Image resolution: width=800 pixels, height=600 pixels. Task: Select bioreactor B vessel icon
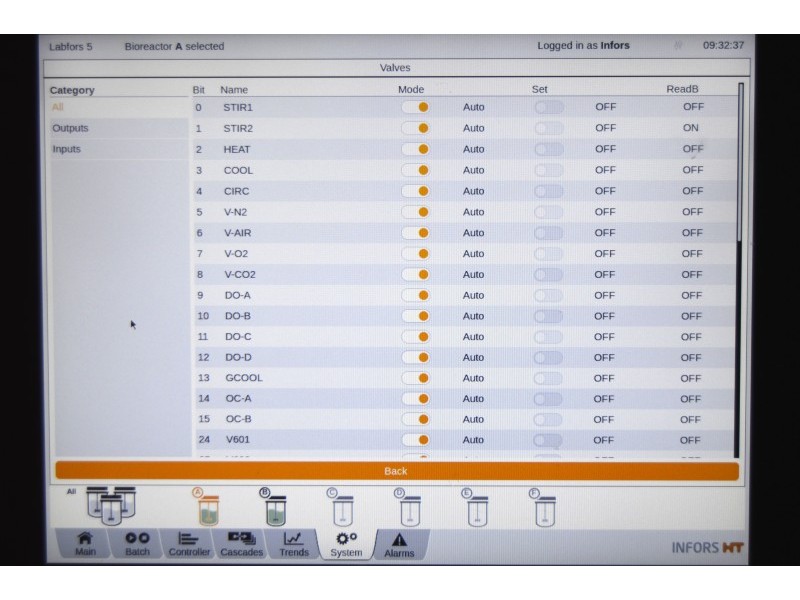(275, 507)
